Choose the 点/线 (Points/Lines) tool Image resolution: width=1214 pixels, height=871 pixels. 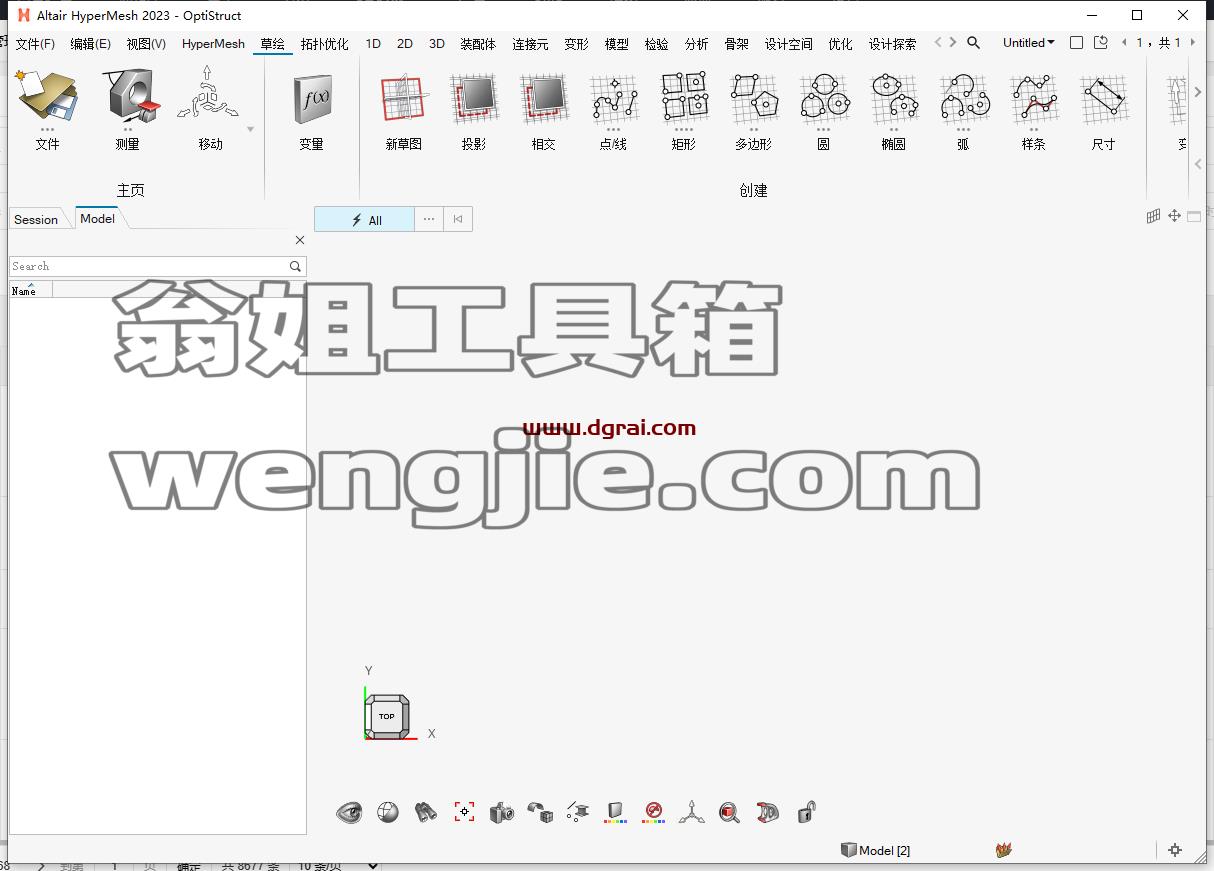pyautogui.click(x=614, y=99)
